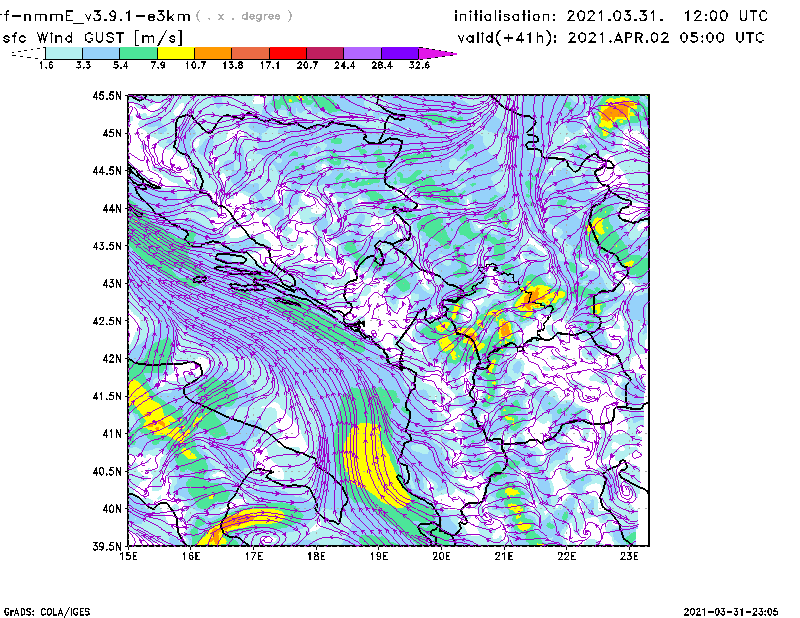The height and width of the screenshot is (618, 800).
Task: Click the legend value 1.6
Action: pos(46,65)
